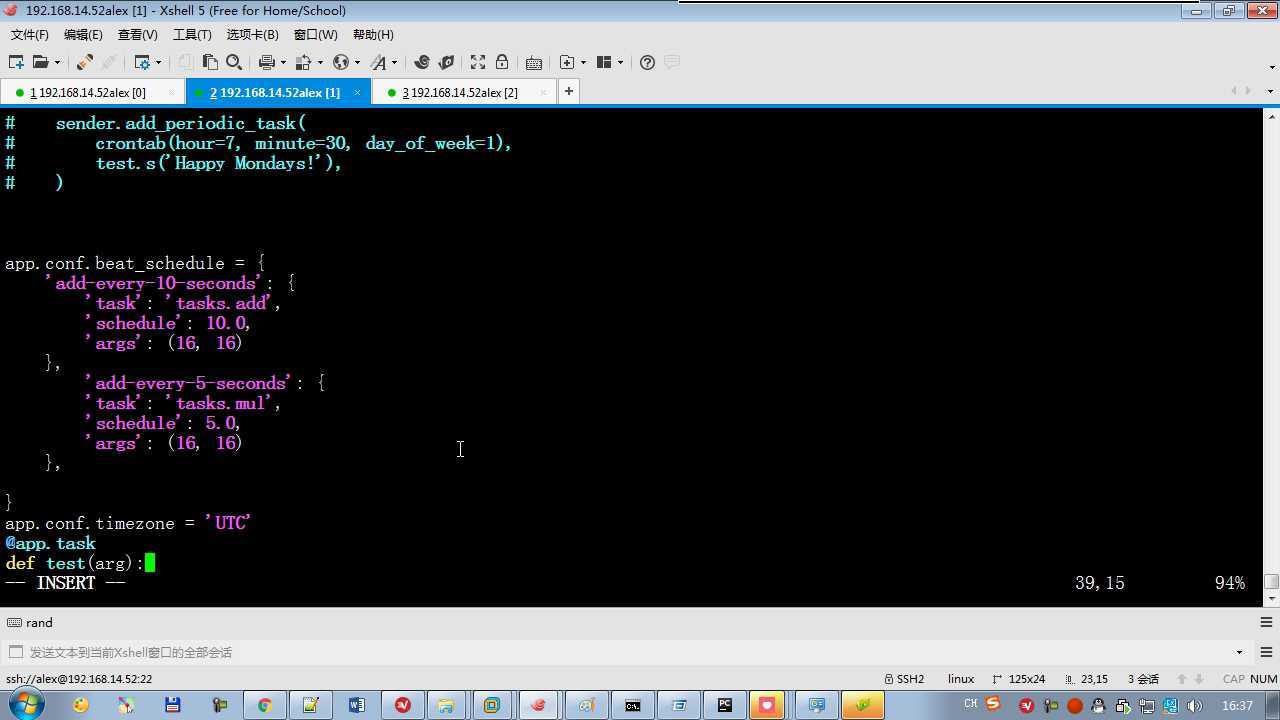Click the Disconnect plug icon
This screenshot has height=720, width=1280.
pyautogui.click(x=85, y=62)
